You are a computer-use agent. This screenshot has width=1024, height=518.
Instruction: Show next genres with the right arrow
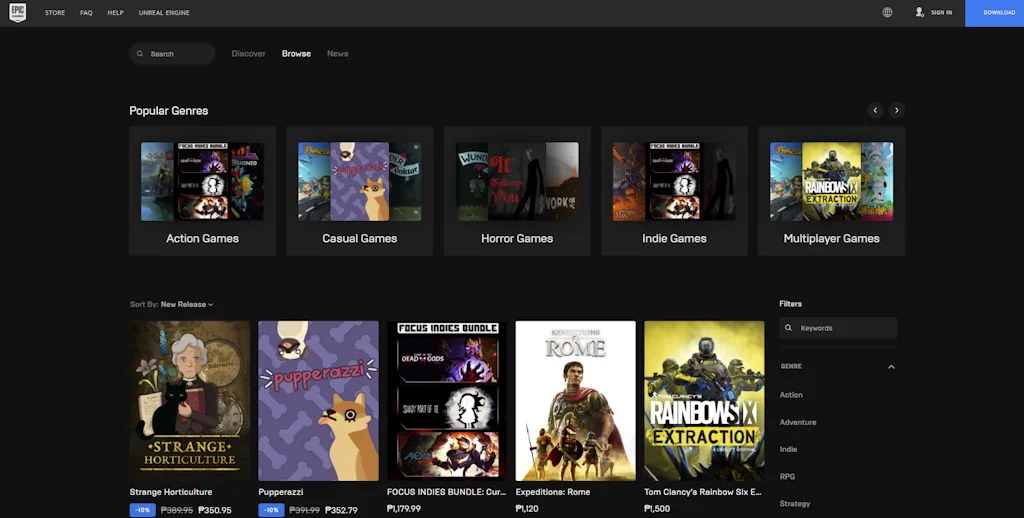click(x=897, y=110)
